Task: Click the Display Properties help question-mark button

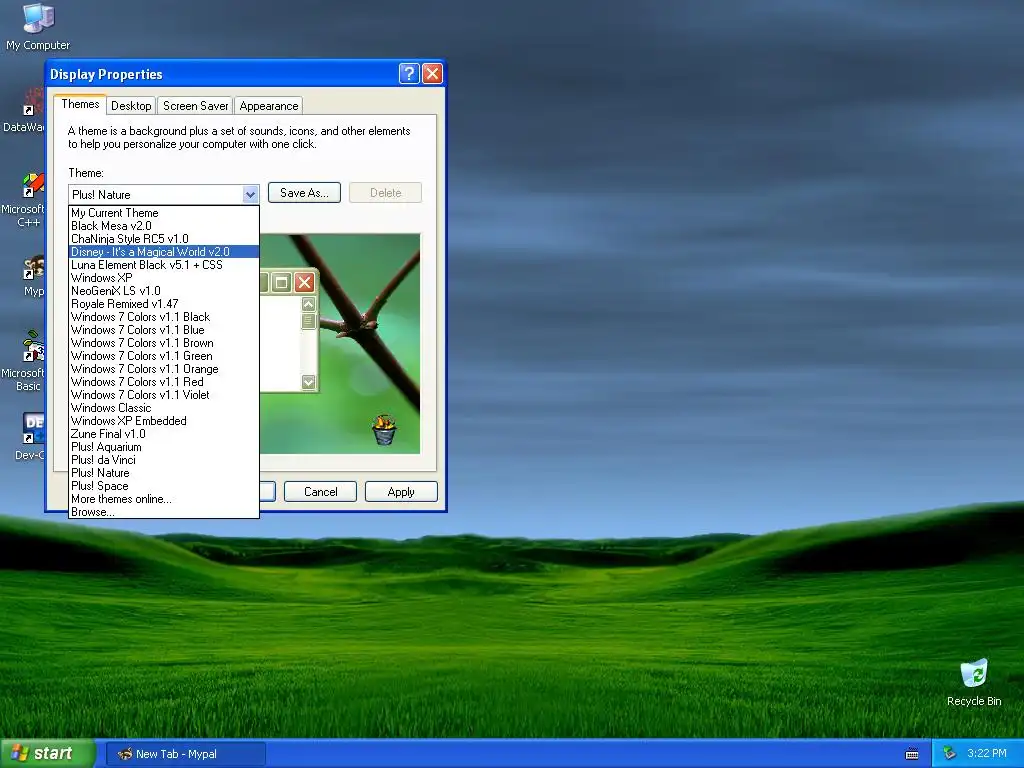Action: 409,73
